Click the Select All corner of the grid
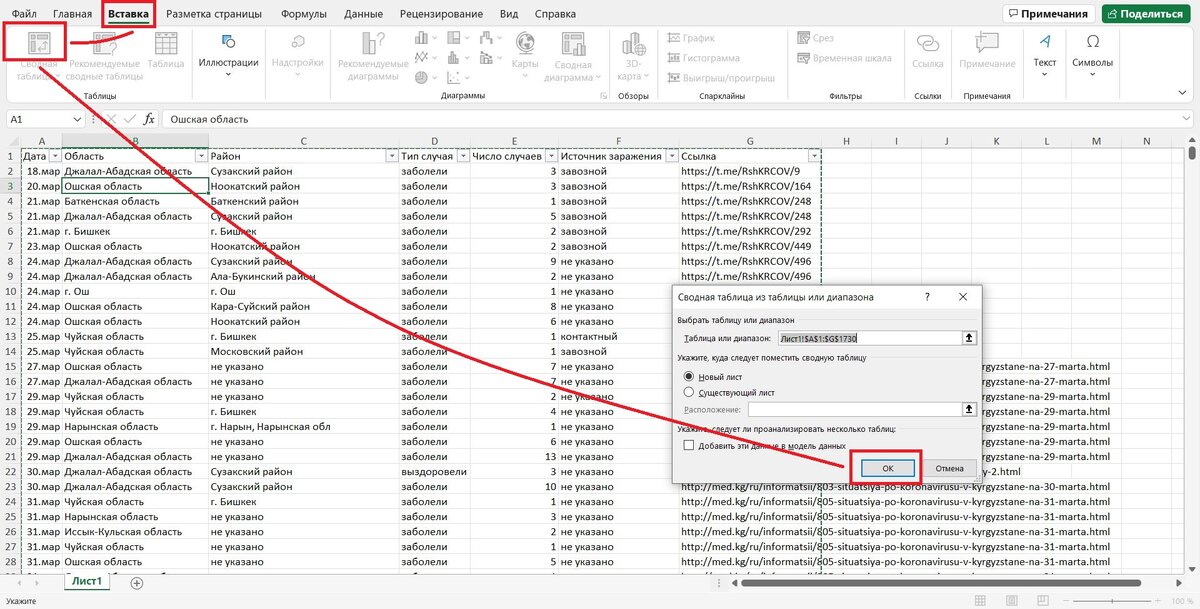The height and width of the screenshot is (609, 1200). coord(12,141)
